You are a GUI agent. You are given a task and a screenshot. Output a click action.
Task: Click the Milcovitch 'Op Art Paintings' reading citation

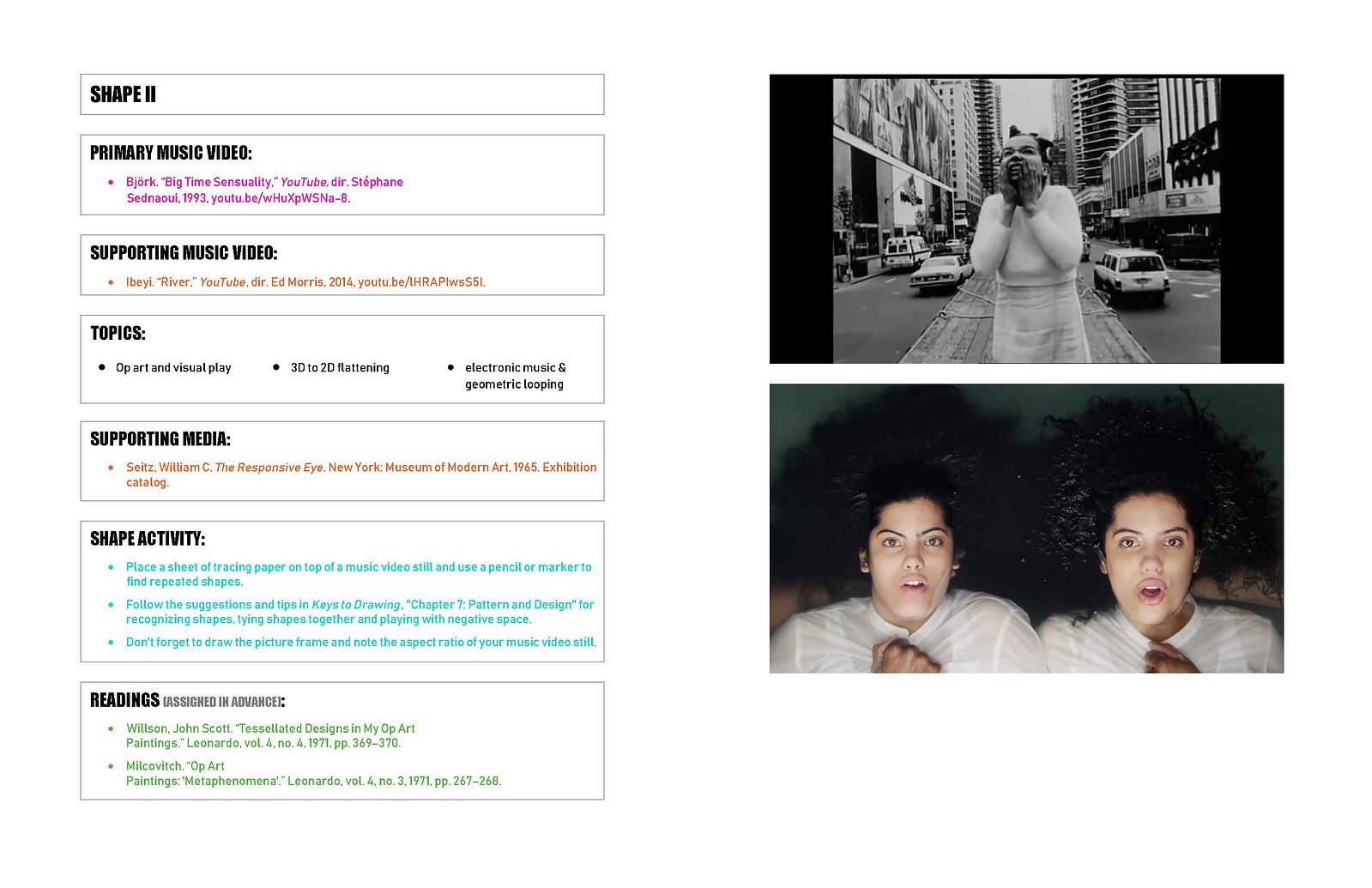[x=313, y=773]
